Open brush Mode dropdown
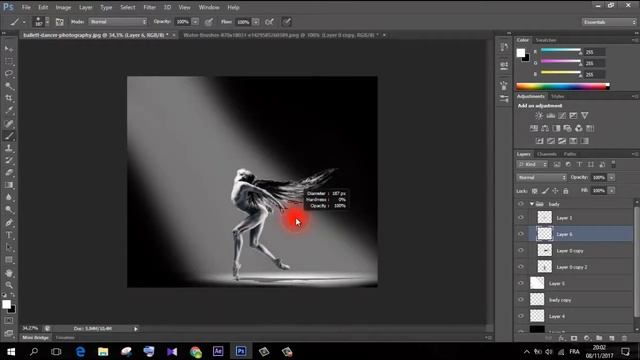This screenshot has height=360, width=640. (x=118, y=22)
